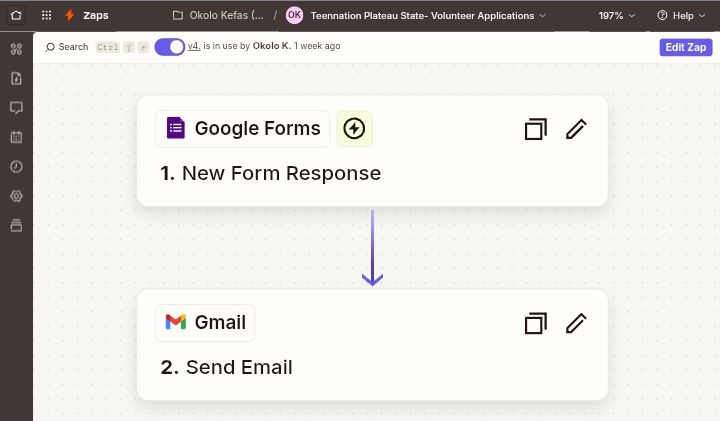Open the versions stack icon
This screenshot has height=421, width=720.
(16, 225)
